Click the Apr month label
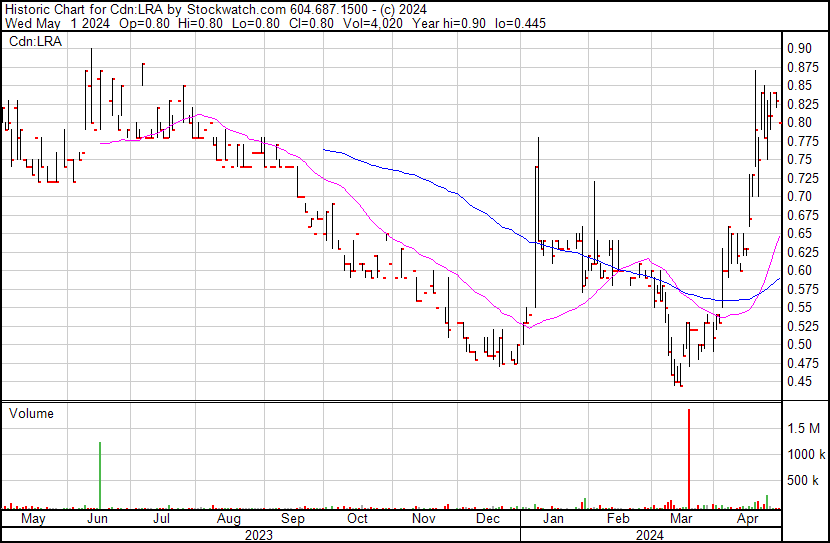 747,519
